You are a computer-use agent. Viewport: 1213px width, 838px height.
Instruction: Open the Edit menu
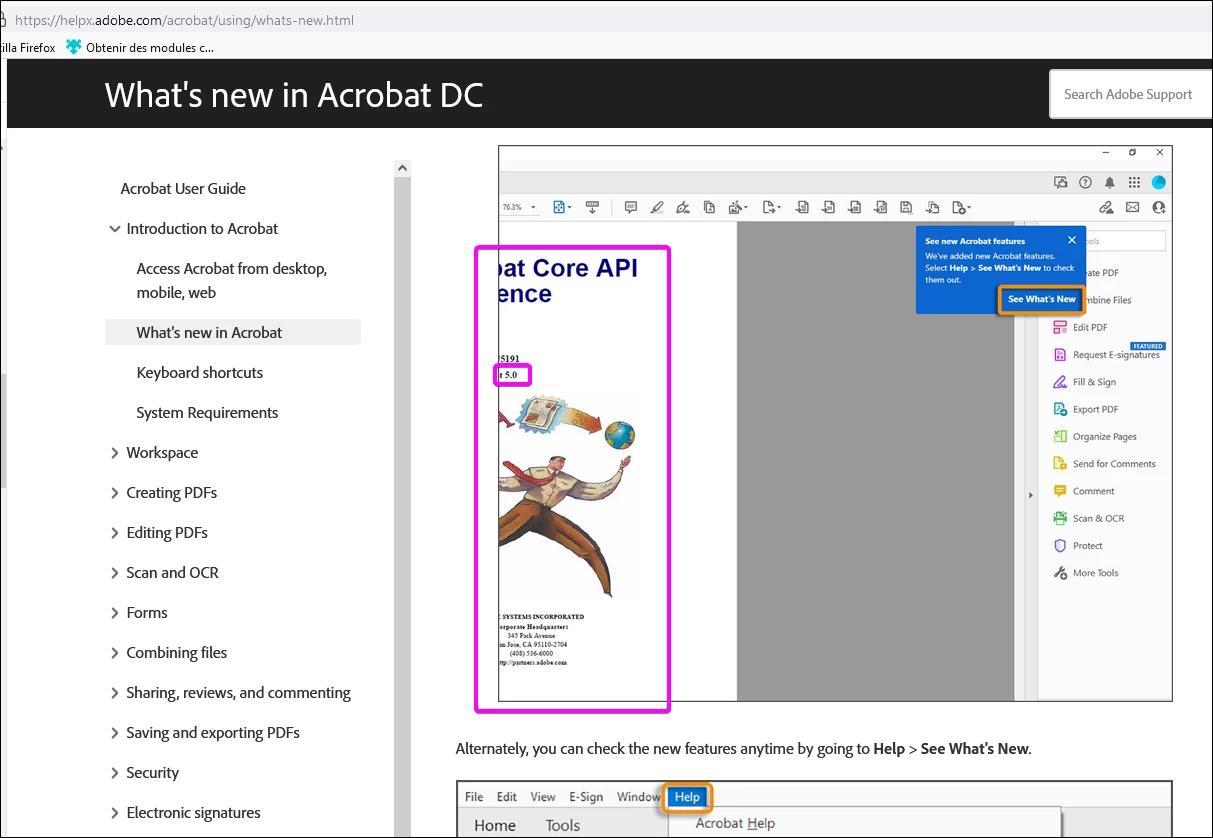[x=507, y=797]
